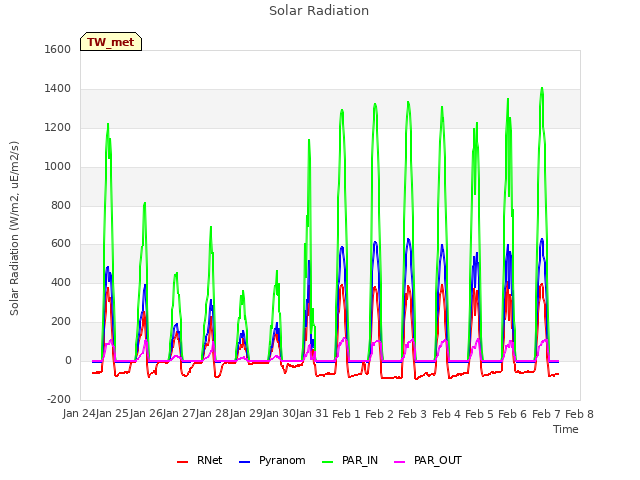
Task: Click the blue Pyranom legend swatch
Action: tap(244, 462)
